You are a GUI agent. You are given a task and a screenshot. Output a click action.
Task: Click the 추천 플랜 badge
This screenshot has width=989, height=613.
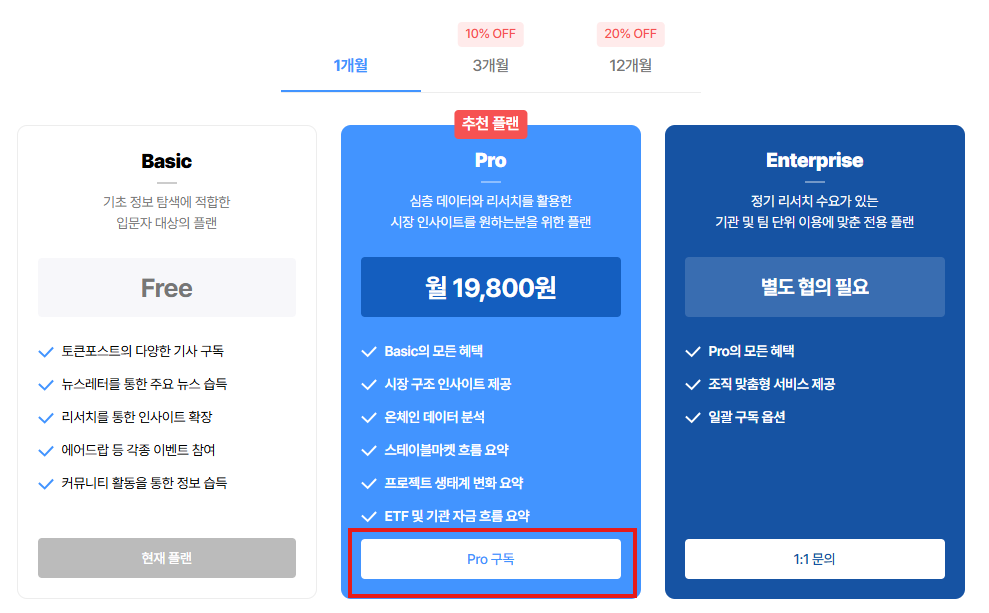[x=490, y=125]
